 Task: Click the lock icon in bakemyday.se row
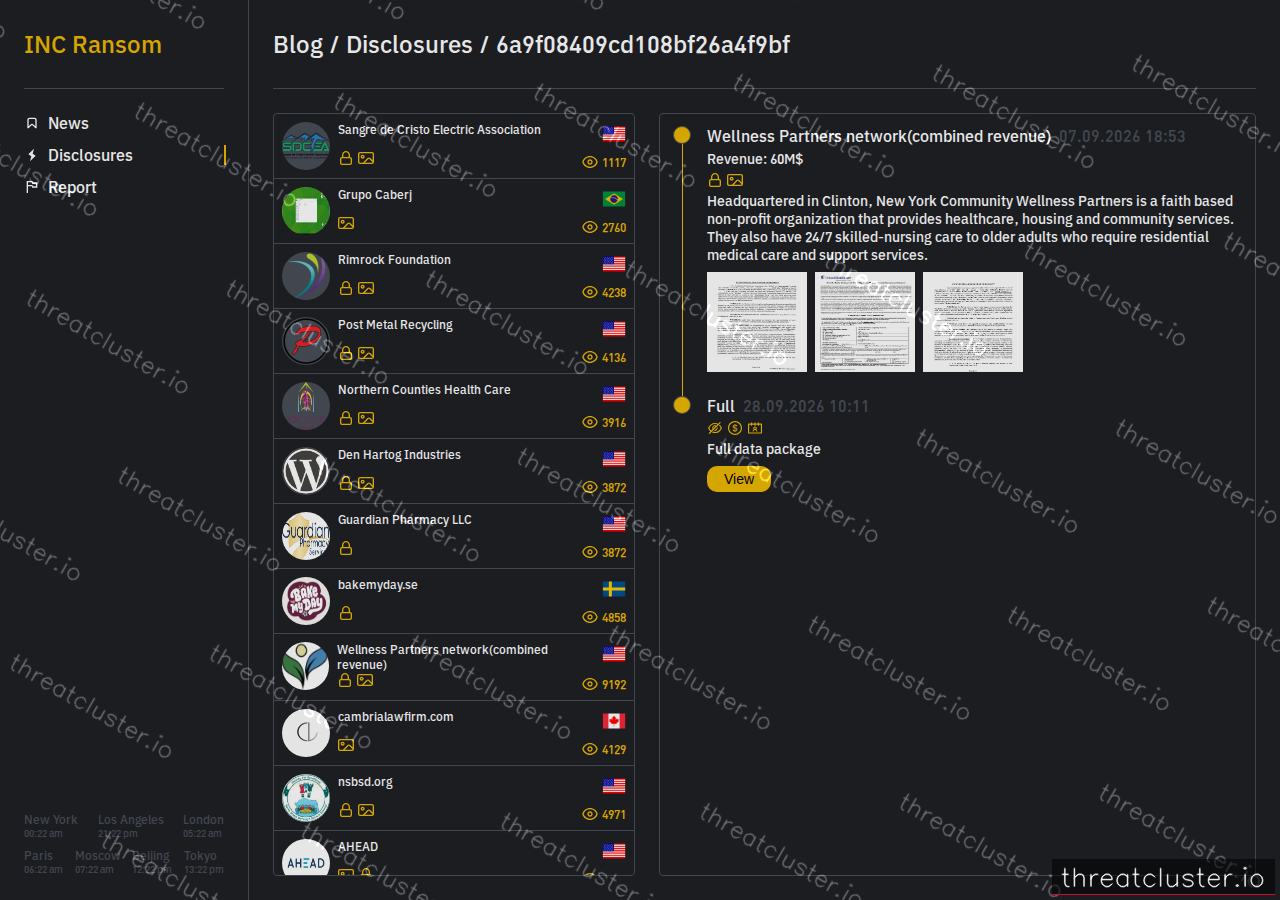346,613
